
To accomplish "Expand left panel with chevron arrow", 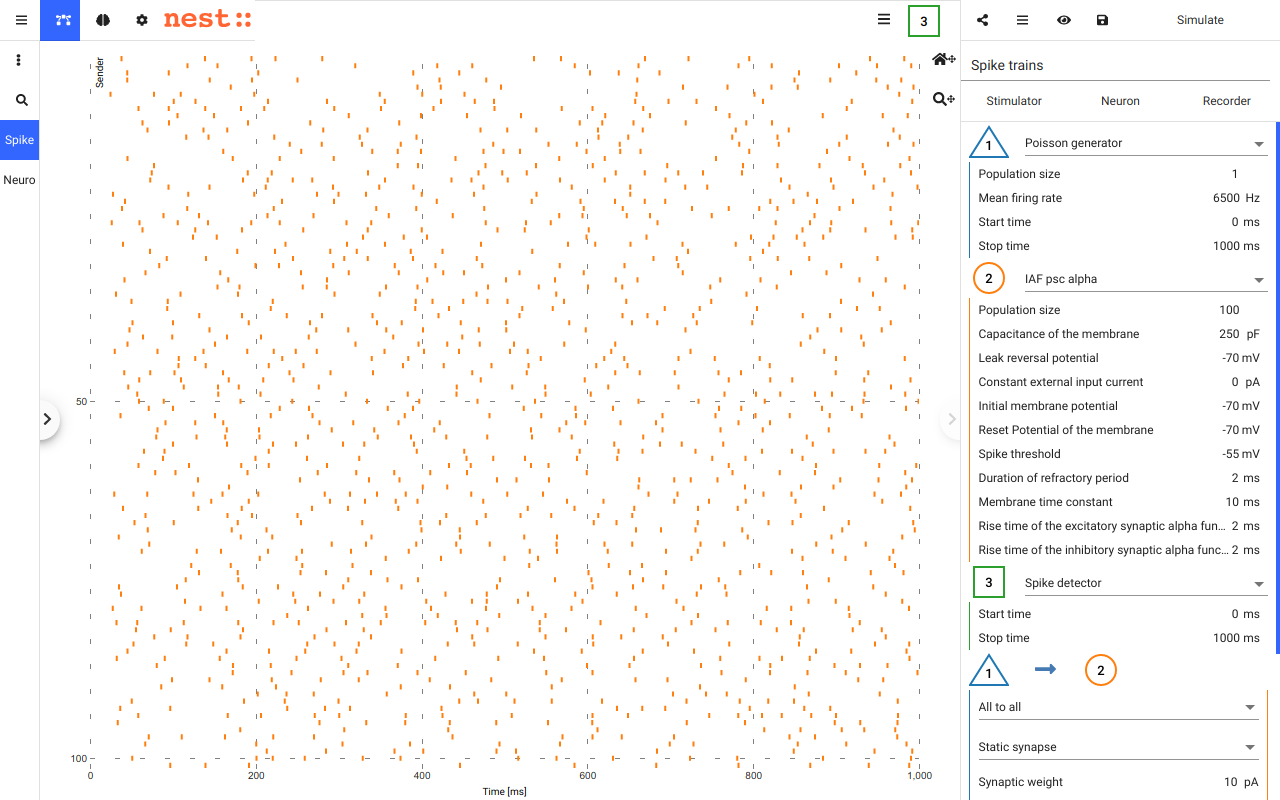I will click(x=47, y=420).
